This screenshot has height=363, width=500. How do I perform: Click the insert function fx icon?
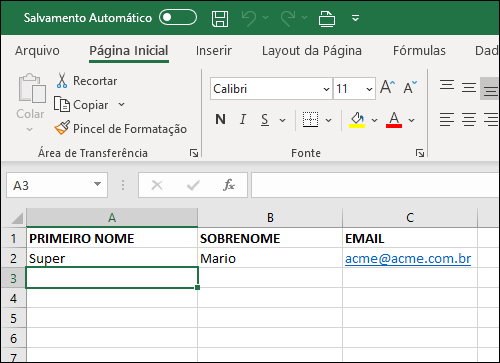pyautogui.click(x=229, y=185)
